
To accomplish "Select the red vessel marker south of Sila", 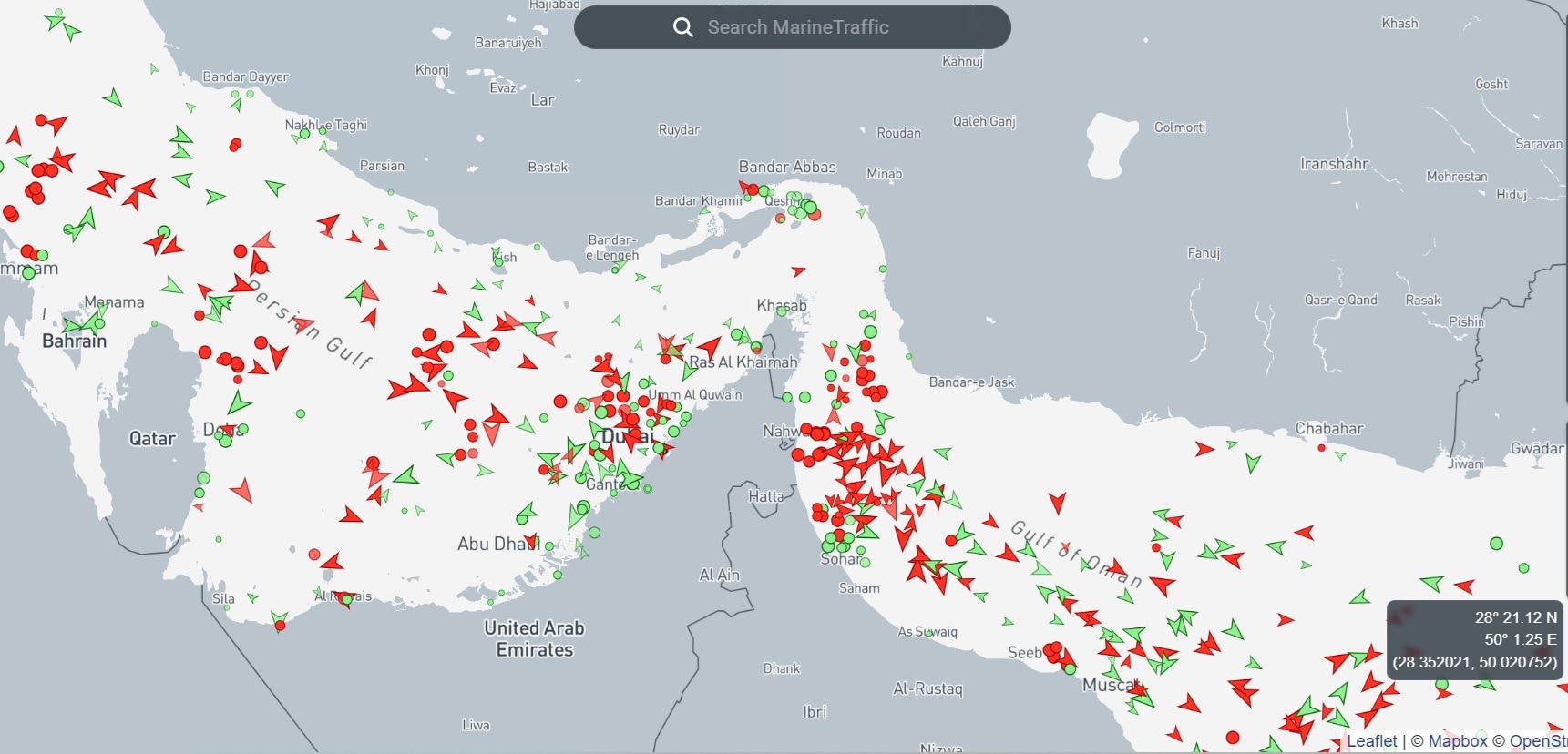I will (x=280, y=625).
